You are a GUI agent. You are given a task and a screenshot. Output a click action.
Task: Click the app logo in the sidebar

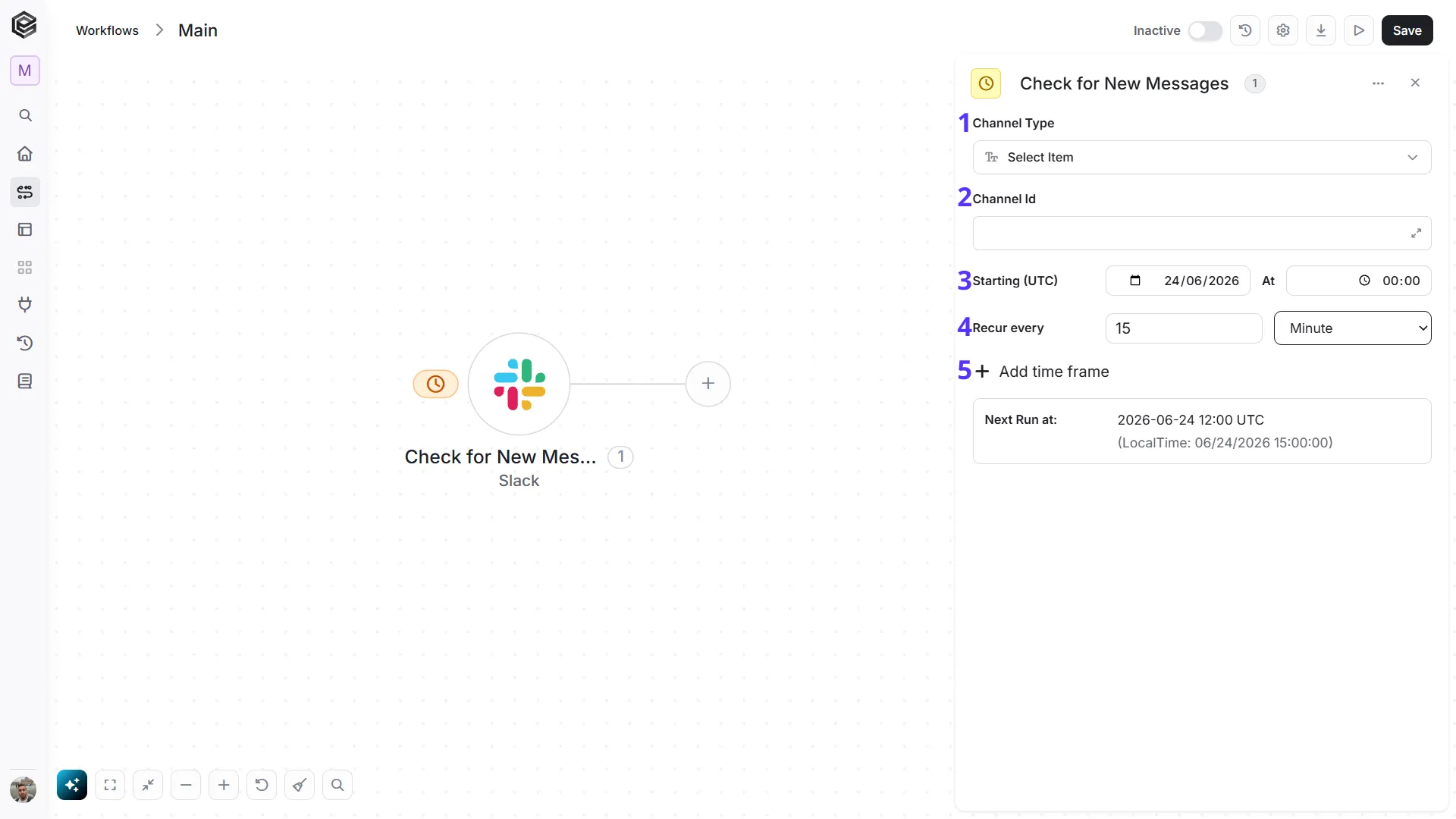[24, 25]
